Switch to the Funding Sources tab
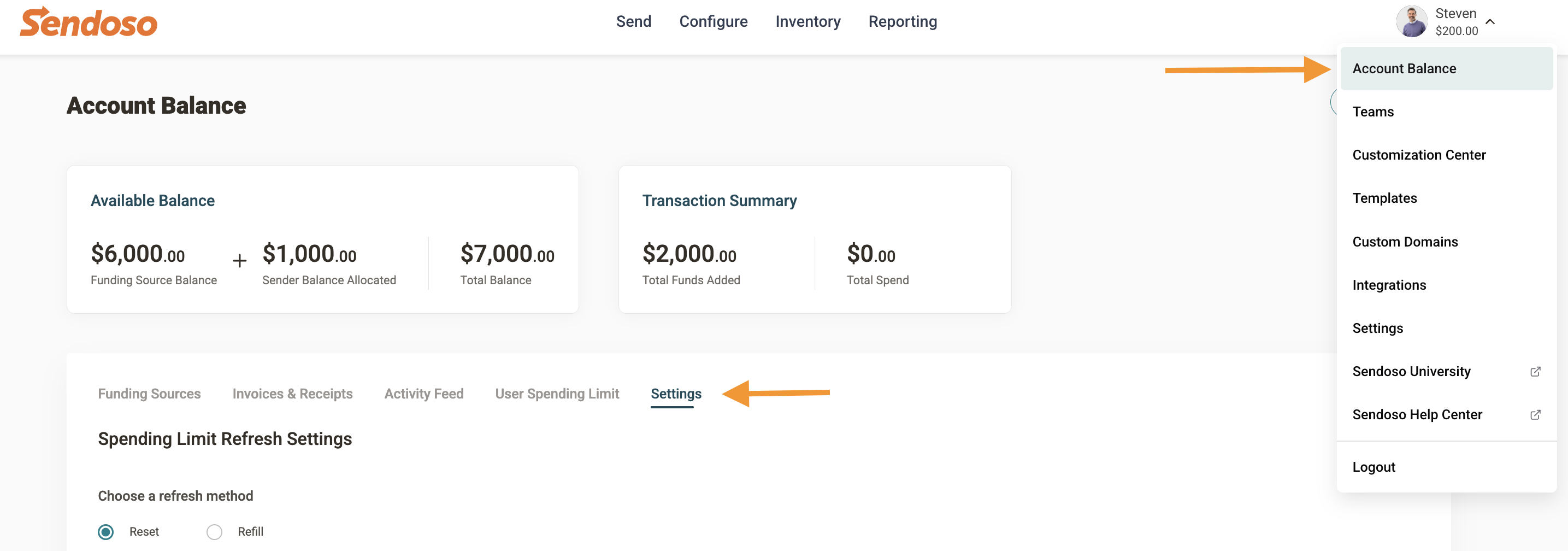This screenshot has height=551, width=1568. 149,394
